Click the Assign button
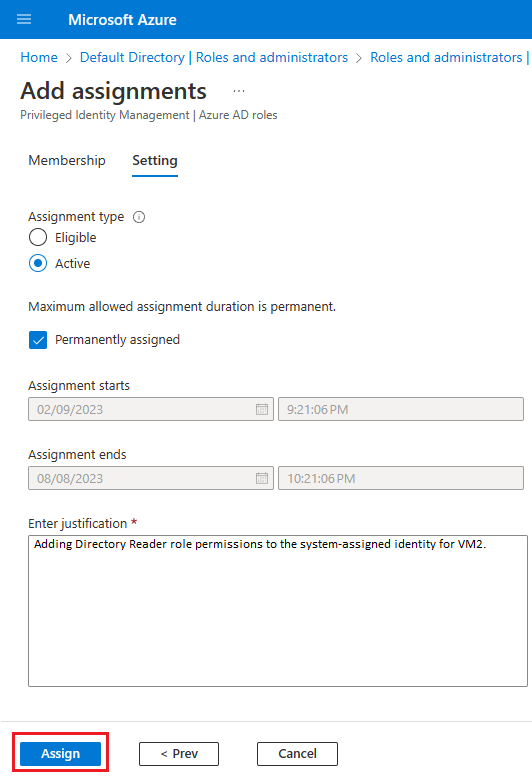 pyautogui.click(x=60, y=754)
